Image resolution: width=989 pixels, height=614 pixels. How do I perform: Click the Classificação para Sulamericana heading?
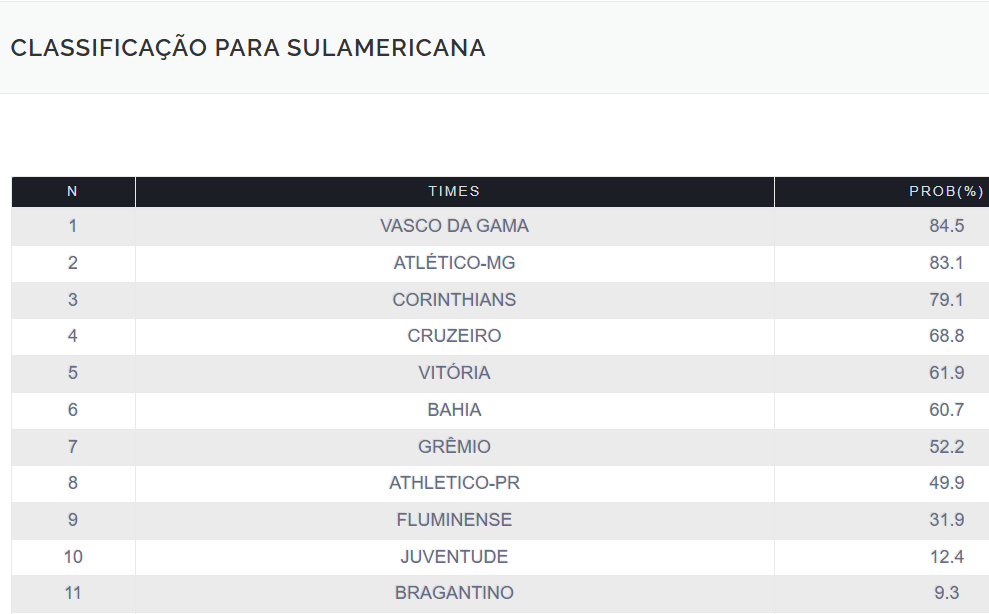[x=248, y=48]
